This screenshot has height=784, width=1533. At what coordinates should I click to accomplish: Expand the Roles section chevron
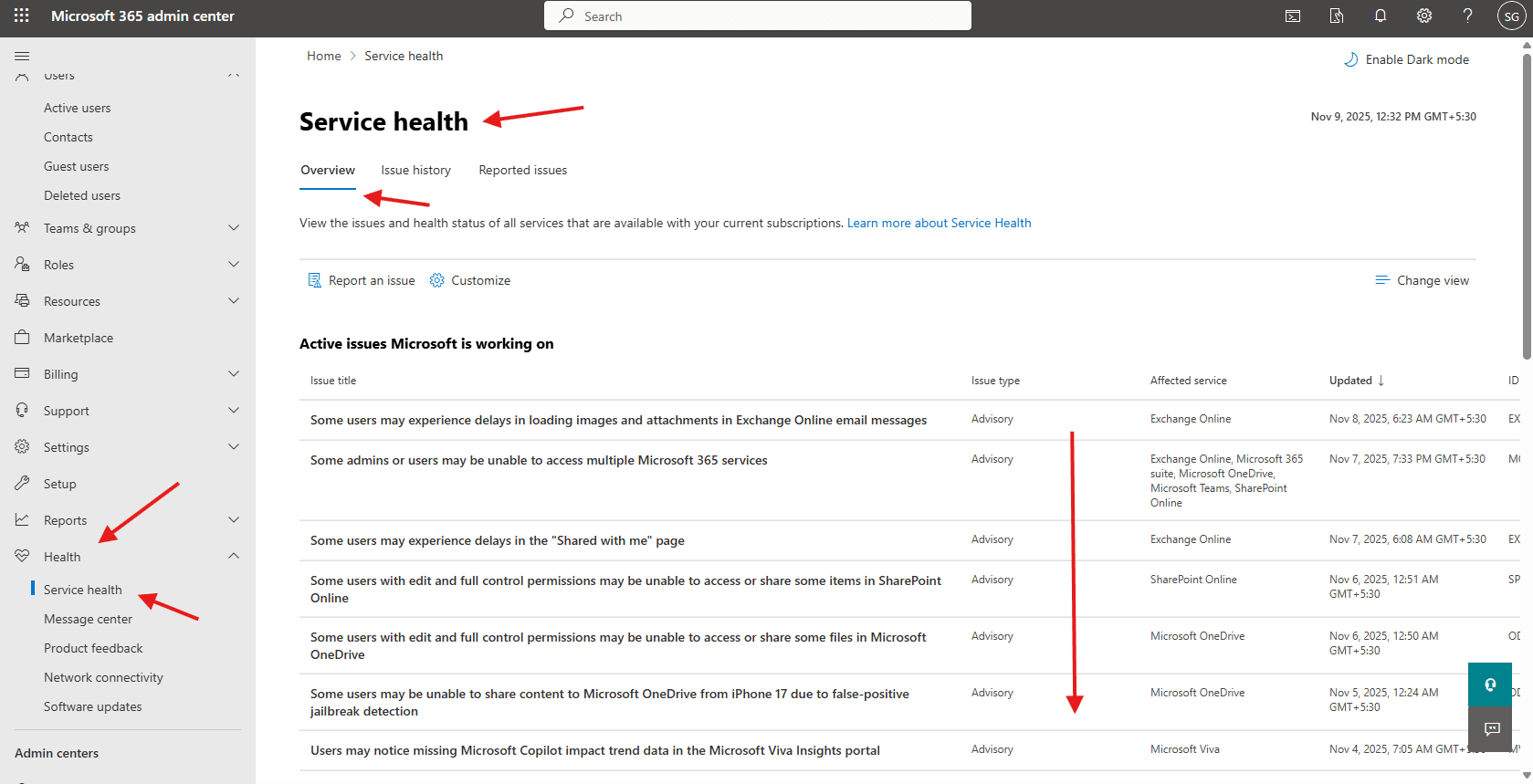[x=234, y=264]
